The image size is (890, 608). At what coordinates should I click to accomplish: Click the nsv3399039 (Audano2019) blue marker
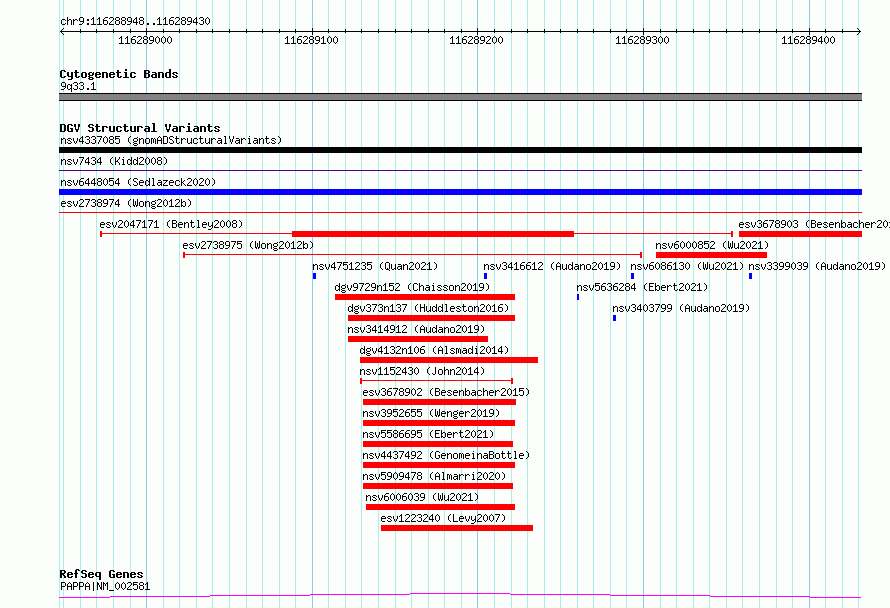point(750,276)
